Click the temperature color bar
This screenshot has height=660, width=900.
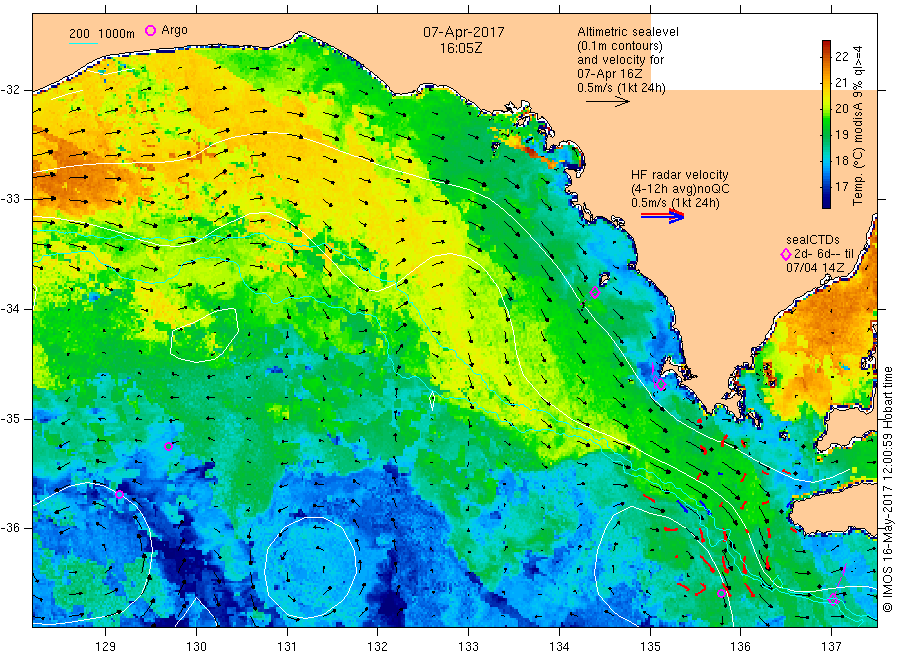tap(826, 124)
